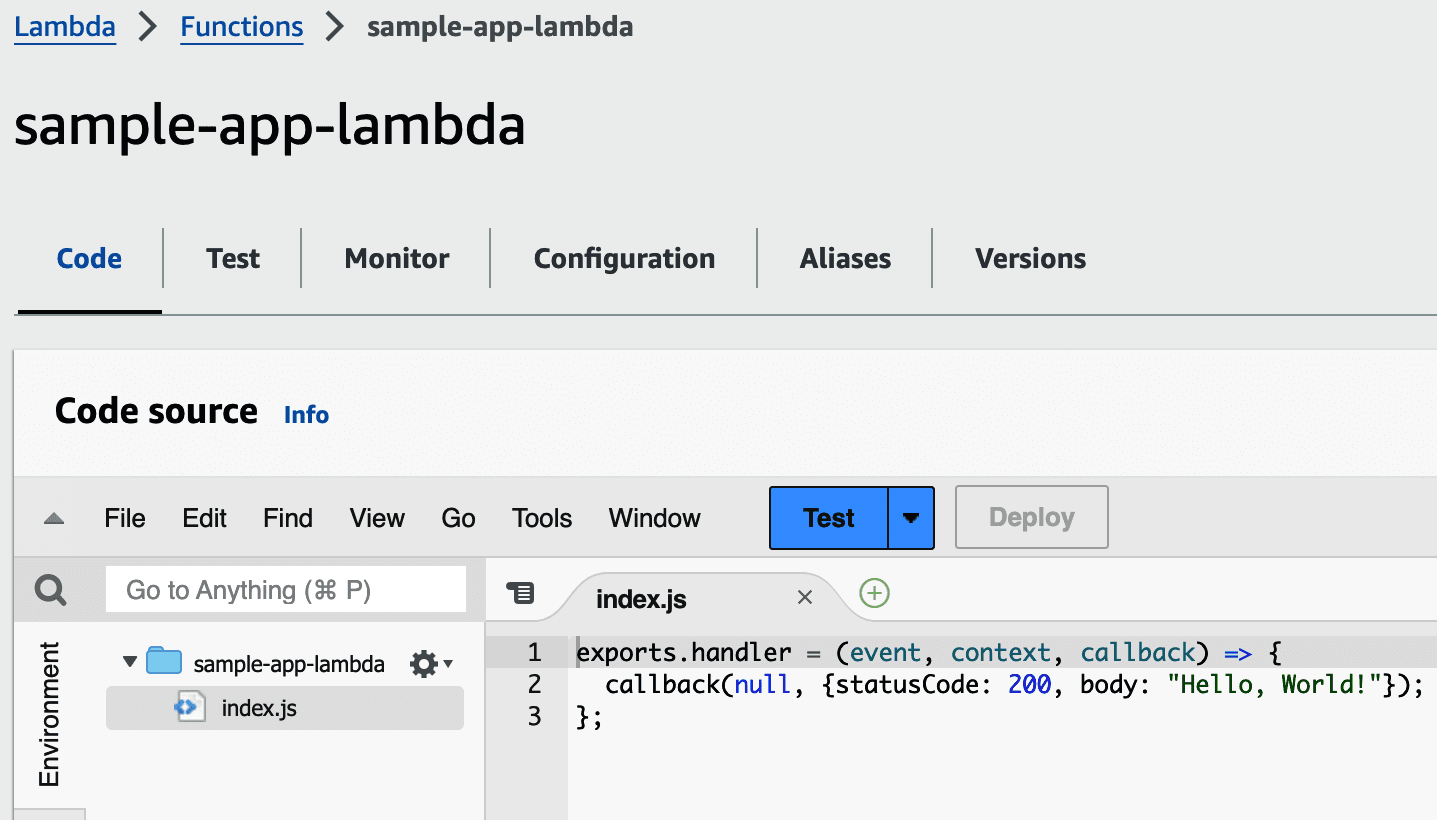This screenshot has width=1437, height=820.
Task: Select index.js in the file tree
Action: (x=285, y=708)
